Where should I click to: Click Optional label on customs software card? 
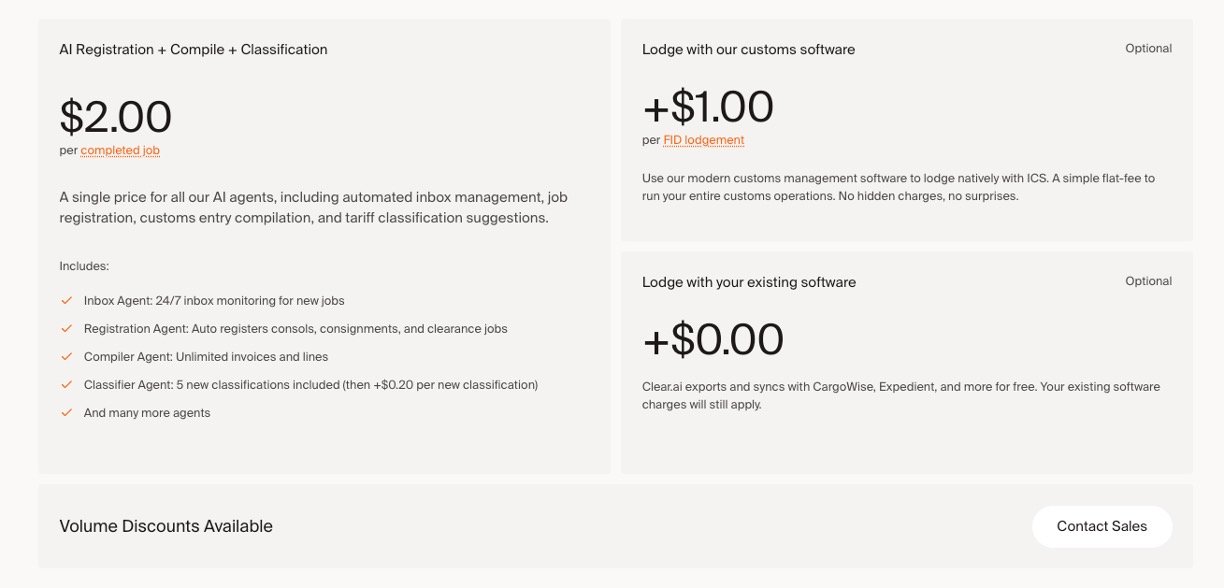click(x=1148, y=48)
